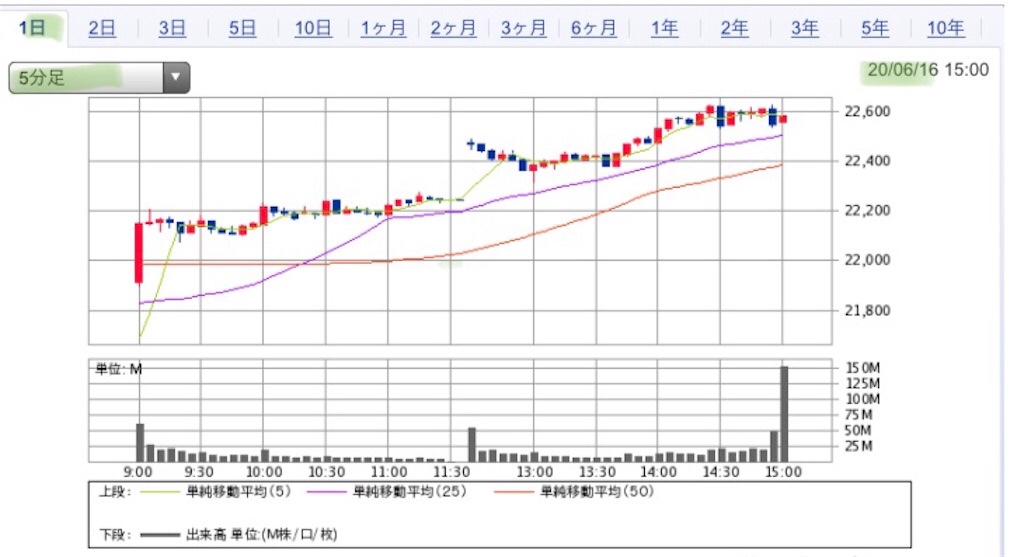Click the 10:00 time axis label
Image resolution: width=1024 pixels, height=557 pixels.
tap(264, 472)
